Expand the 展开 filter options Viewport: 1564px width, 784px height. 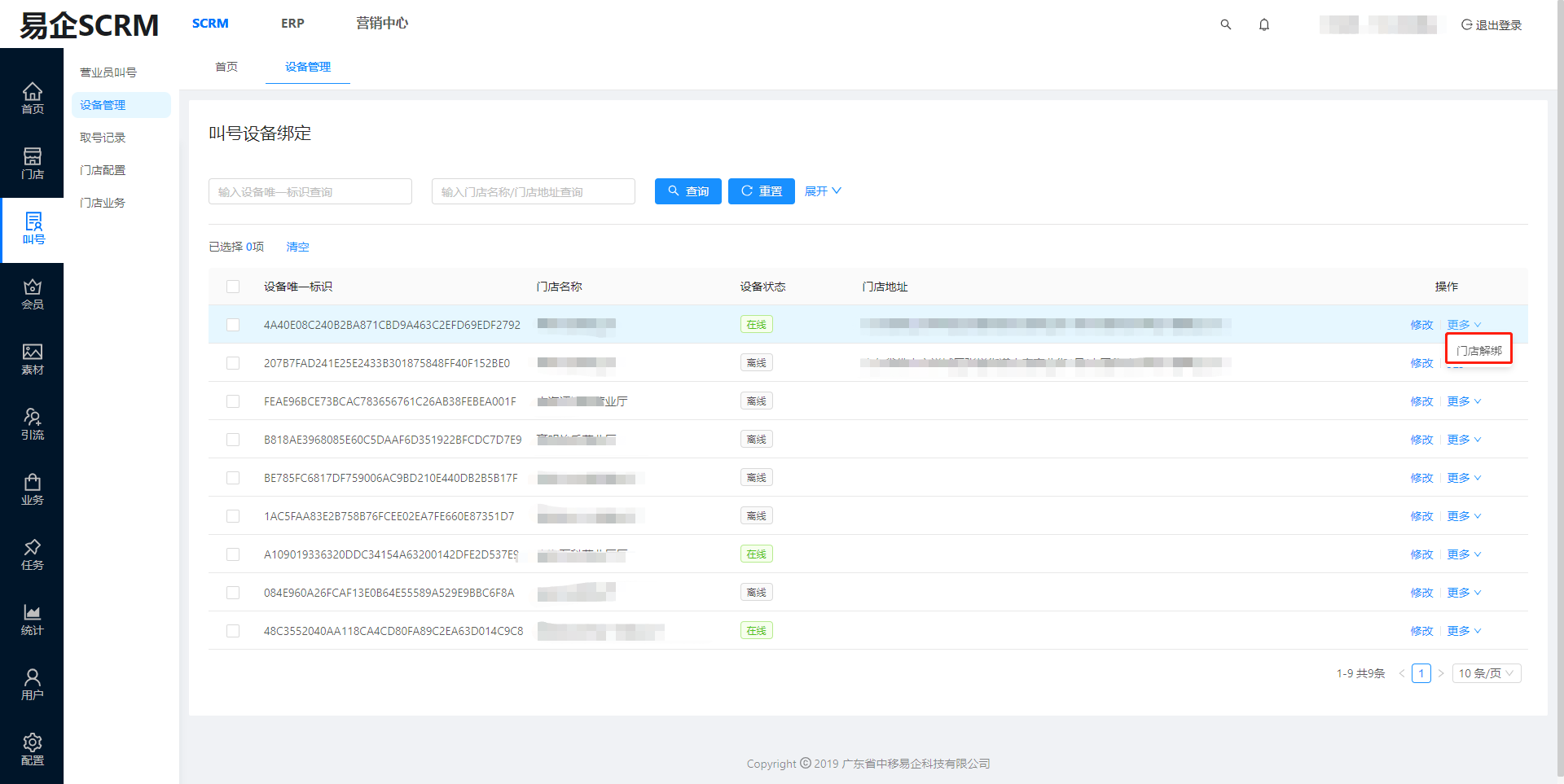coord(823,191)
